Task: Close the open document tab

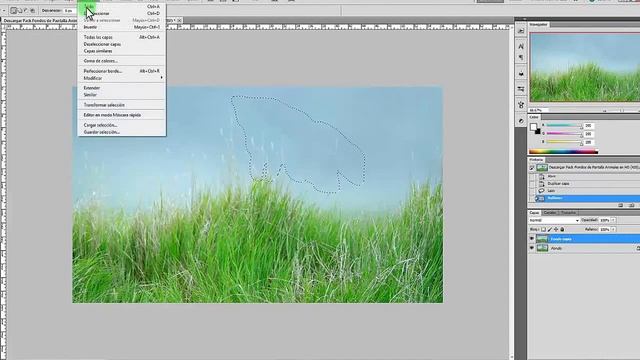Action: click(x=179, y=20)
